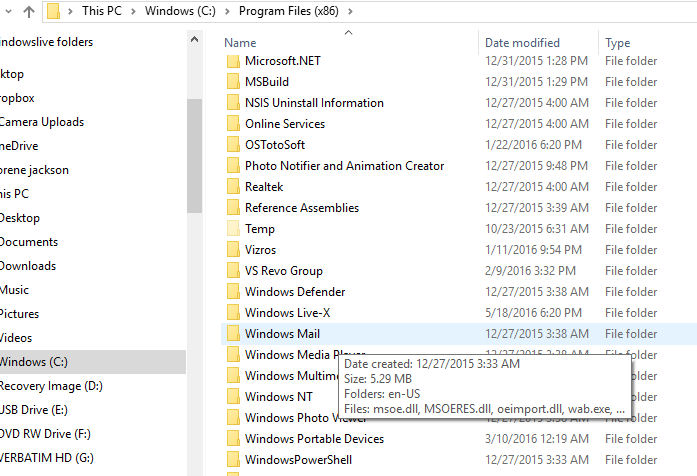This screenshot has height=476, width=697.
Task: Select NSIS Uninstall Information folder icon
Action: coord(233,103)
